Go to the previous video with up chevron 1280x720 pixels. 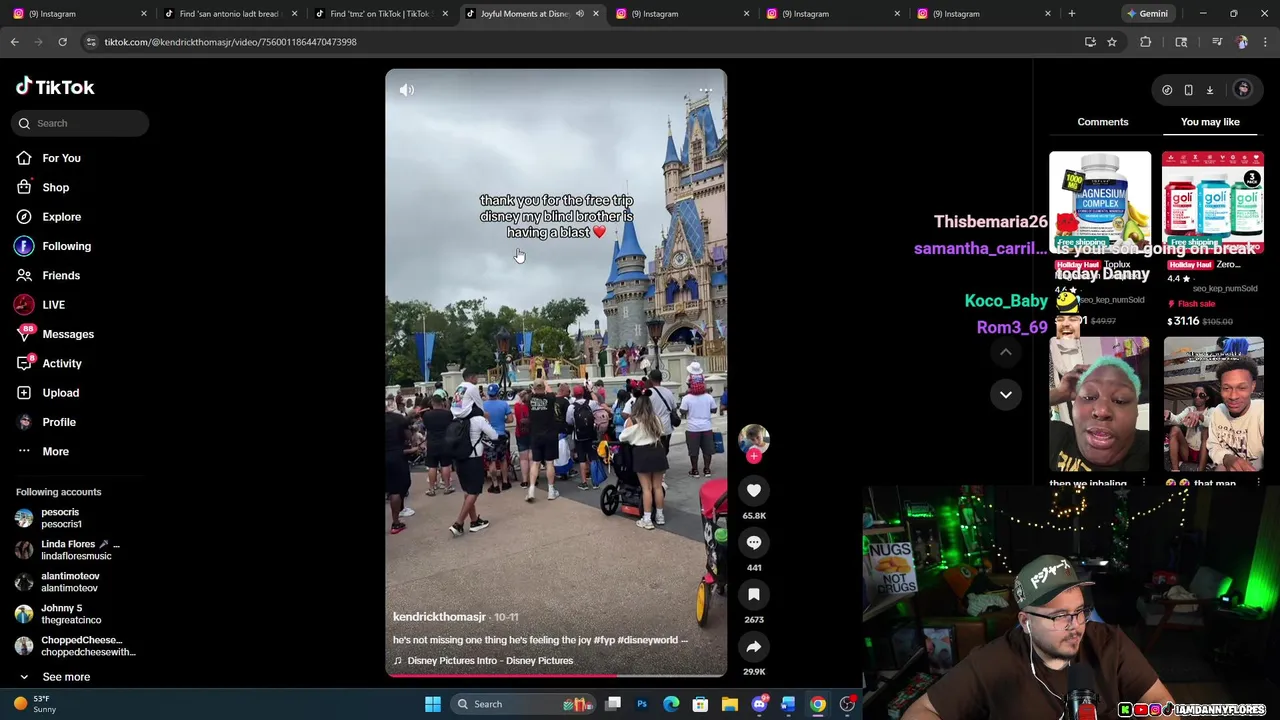click(1006, 352)
